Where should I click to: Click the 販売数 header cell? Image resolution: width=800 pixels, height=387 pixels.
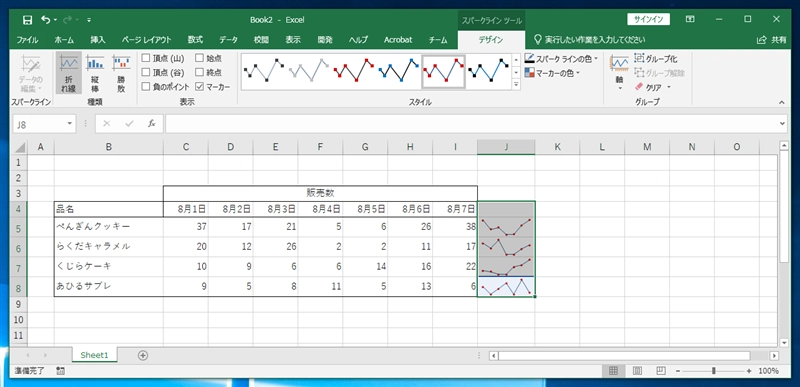(320, 193)
